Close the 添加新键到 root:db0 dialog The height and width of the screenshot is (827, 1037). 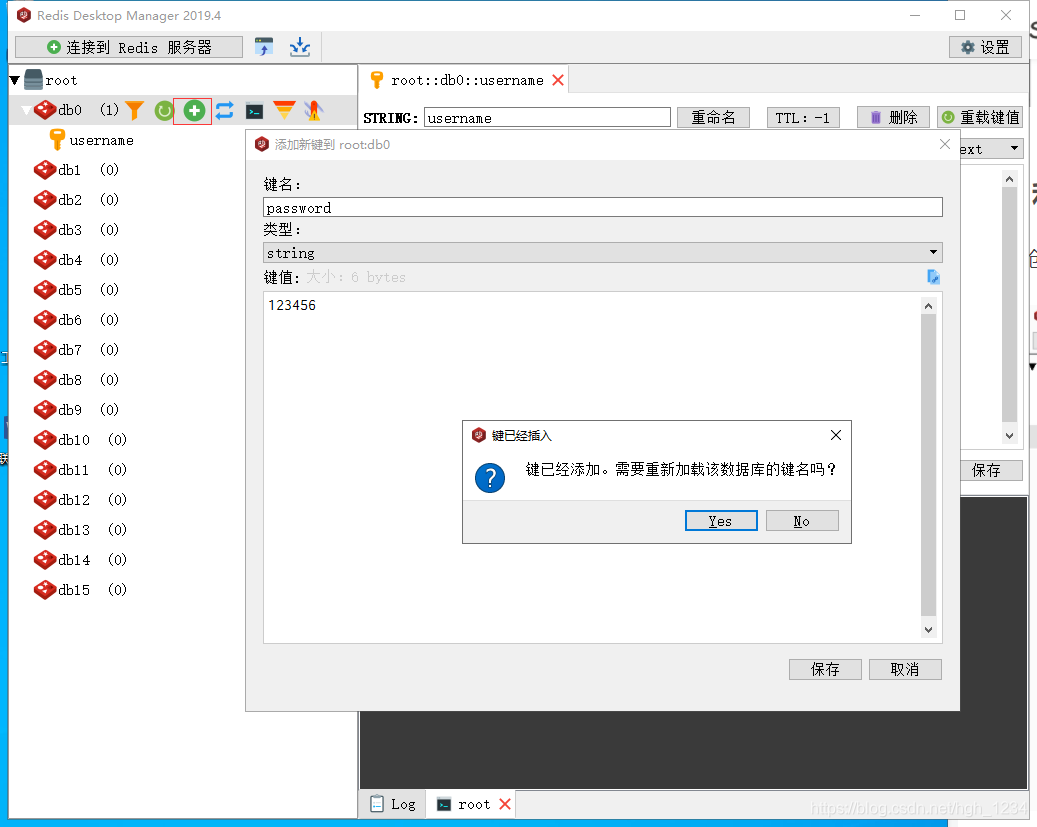(x=944, y=144)
